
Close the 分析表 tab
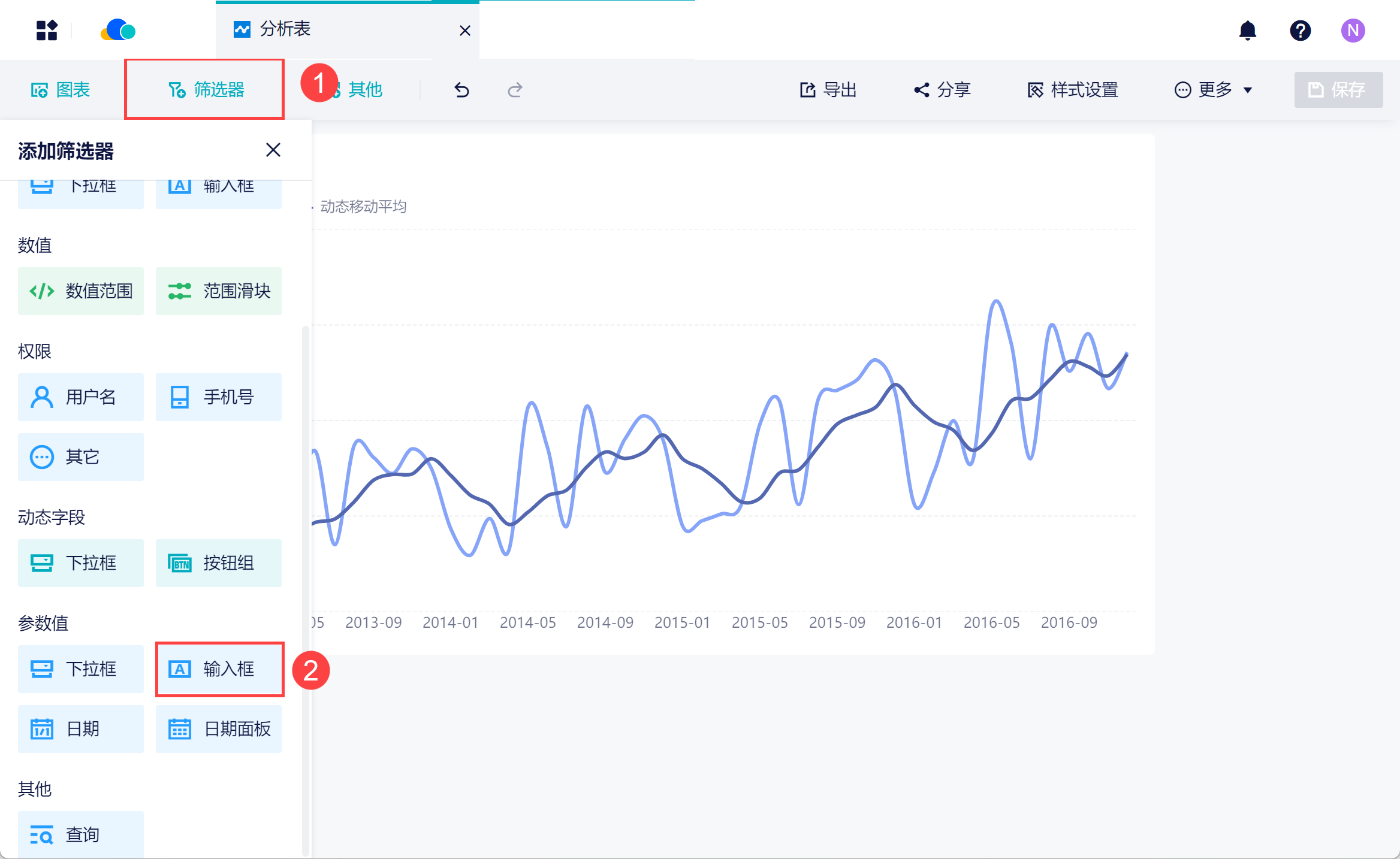coord(464,31)
